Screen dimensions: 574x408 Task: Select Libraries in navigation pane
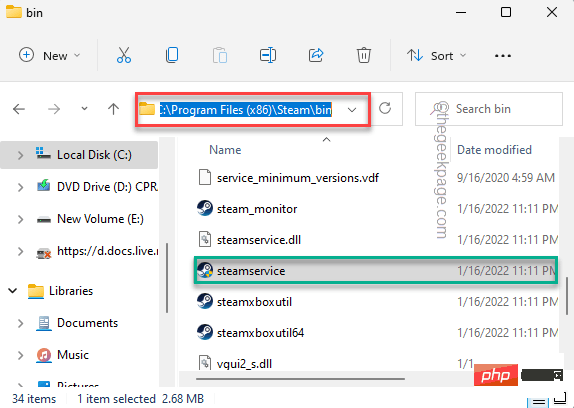point(71,291)
